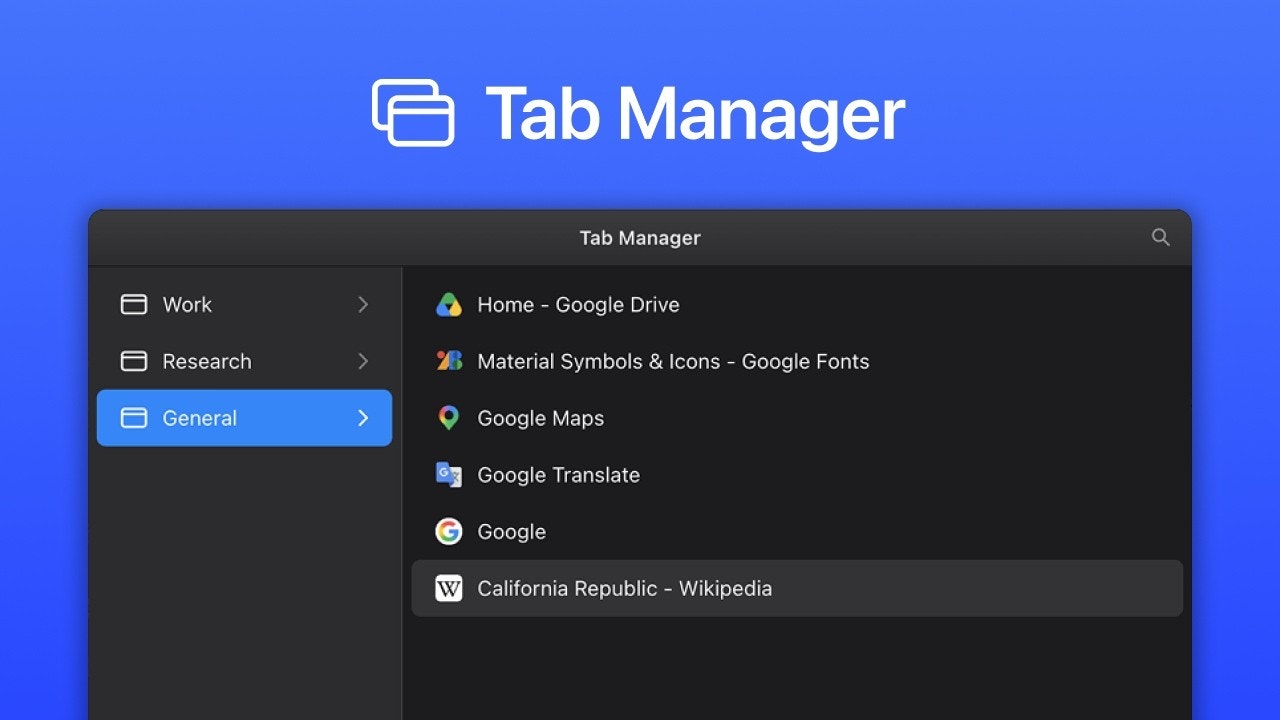Expand the Research group chevron
This screenshot has height=720, width=1280.
(363, 361)
